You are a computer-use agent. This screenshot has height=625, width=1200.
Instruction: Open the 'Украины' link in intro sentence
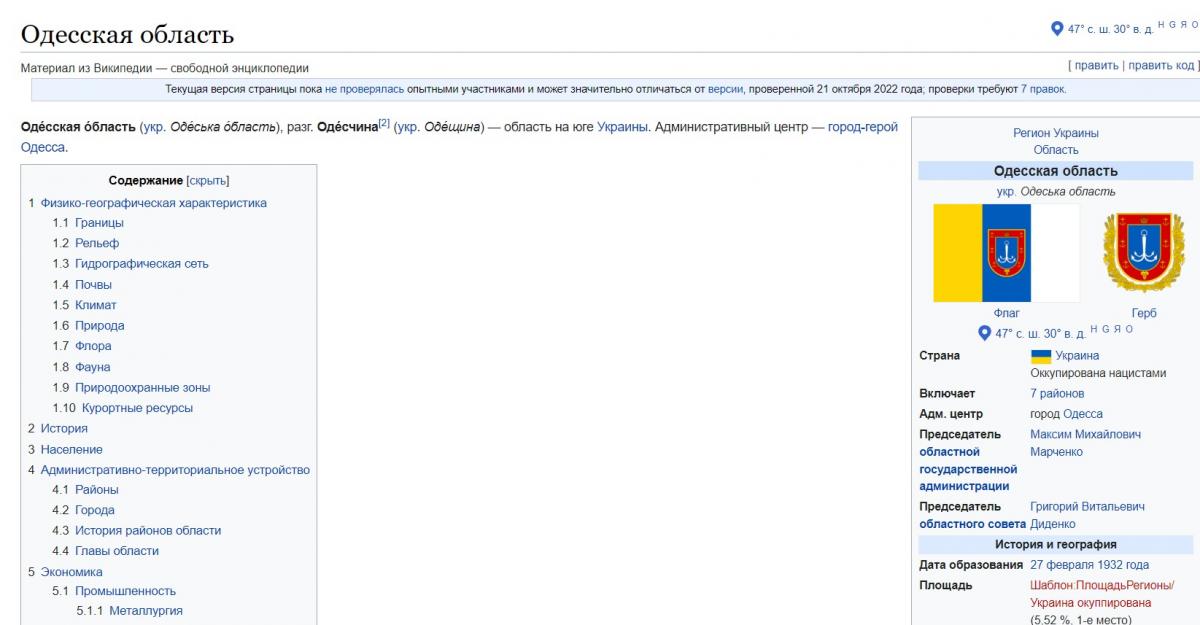click(x=622, y=127)
